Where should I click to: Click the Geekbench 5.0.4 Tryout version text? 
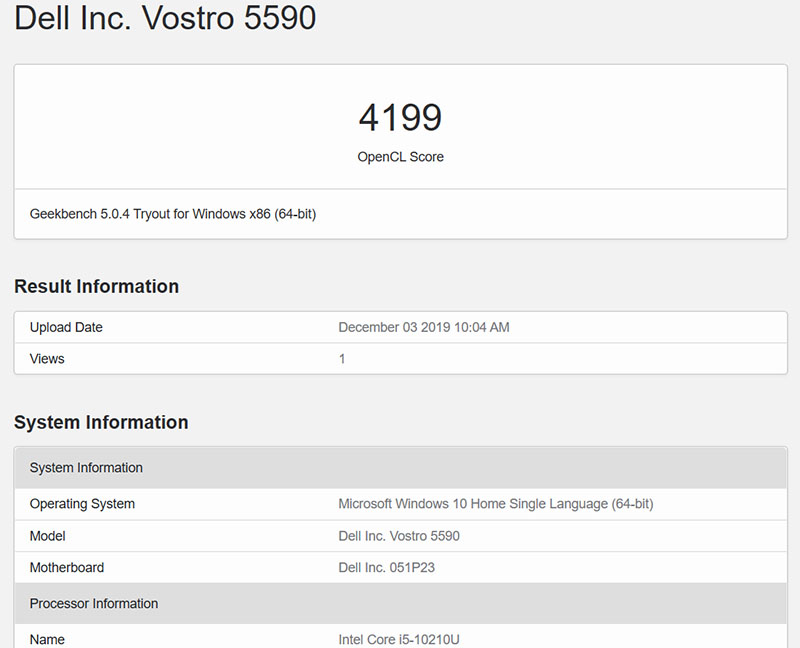[173, 213]
